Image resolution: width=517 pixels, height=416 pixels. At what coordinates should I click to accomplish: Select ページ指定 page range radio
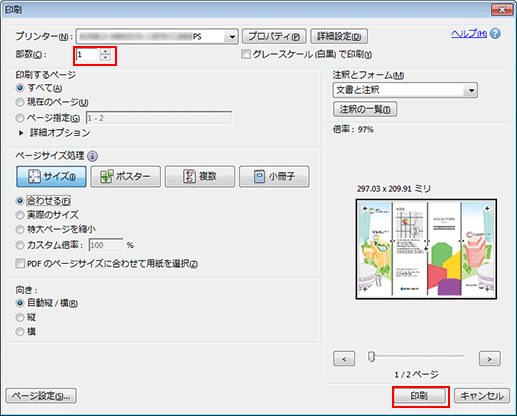[20, 118]
